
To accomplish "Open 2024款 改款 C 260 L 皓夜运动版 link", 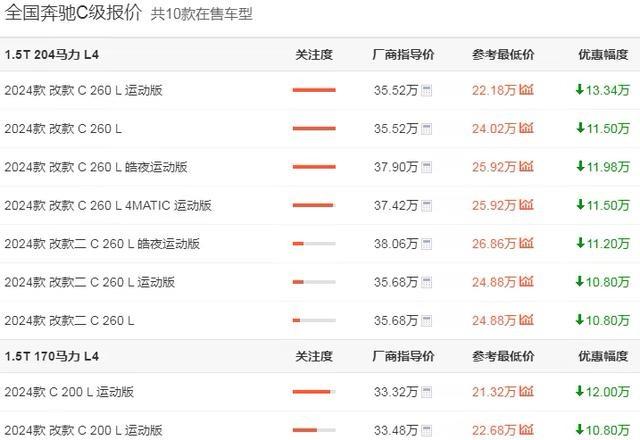I will click(96, 167).
